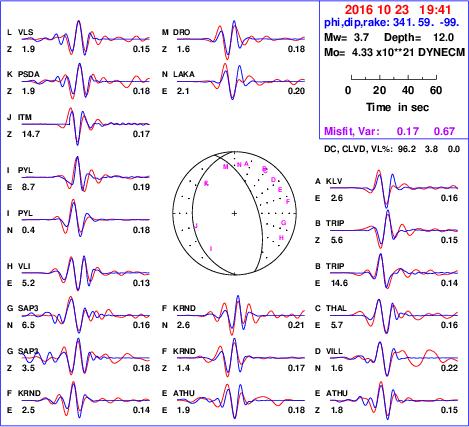469x427 pixels.
Task: Click the 20 tick on the time scale
Action: pos(379,90)
